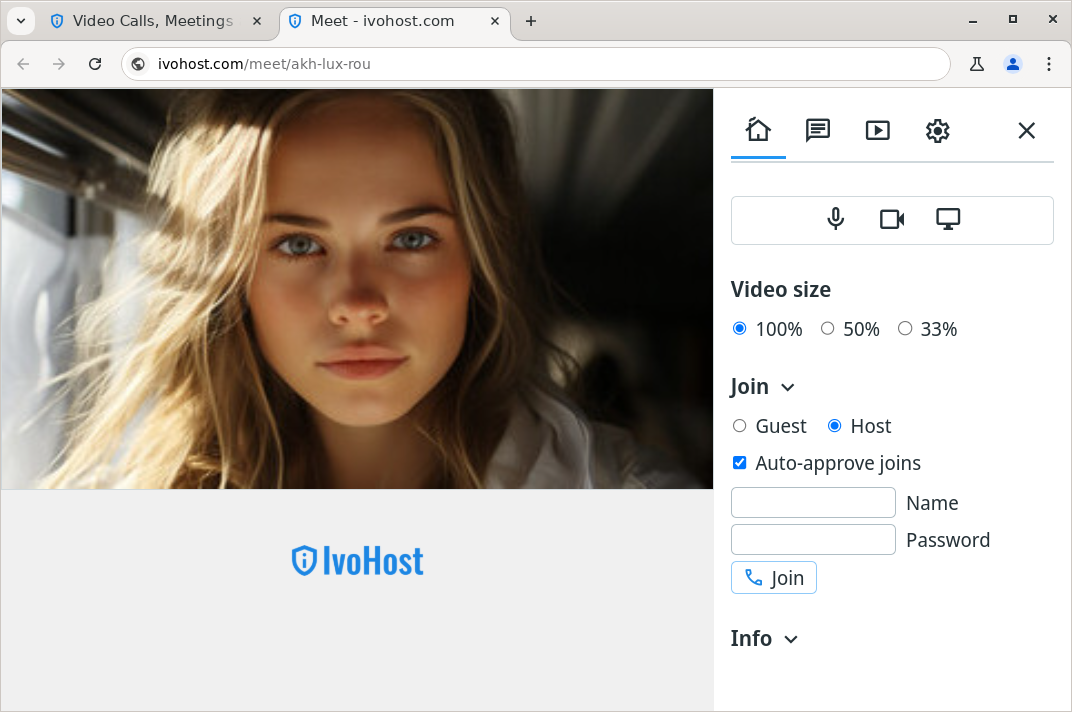1072x712 pixels.
Task: Click the Join call button
Action: [x=773, y=578]
